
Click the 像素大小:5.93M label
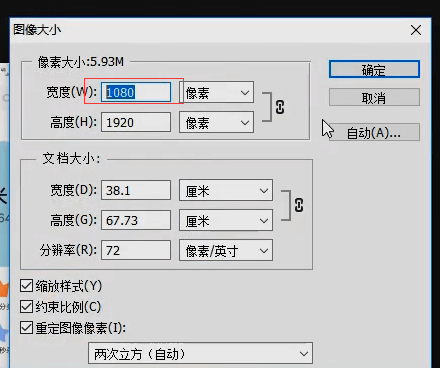81,62
